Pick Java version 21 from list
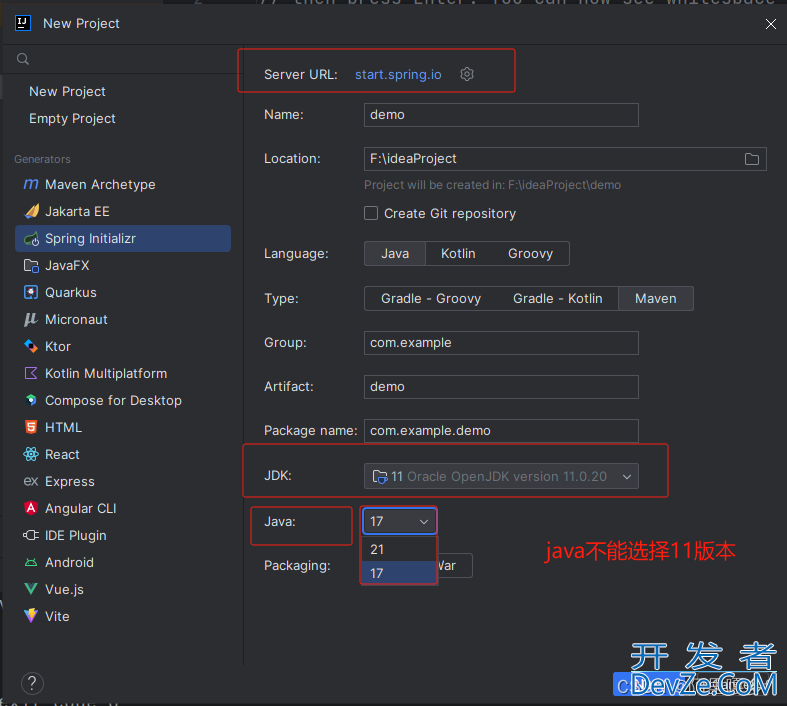The image size is (787, 706). (399, 549)
